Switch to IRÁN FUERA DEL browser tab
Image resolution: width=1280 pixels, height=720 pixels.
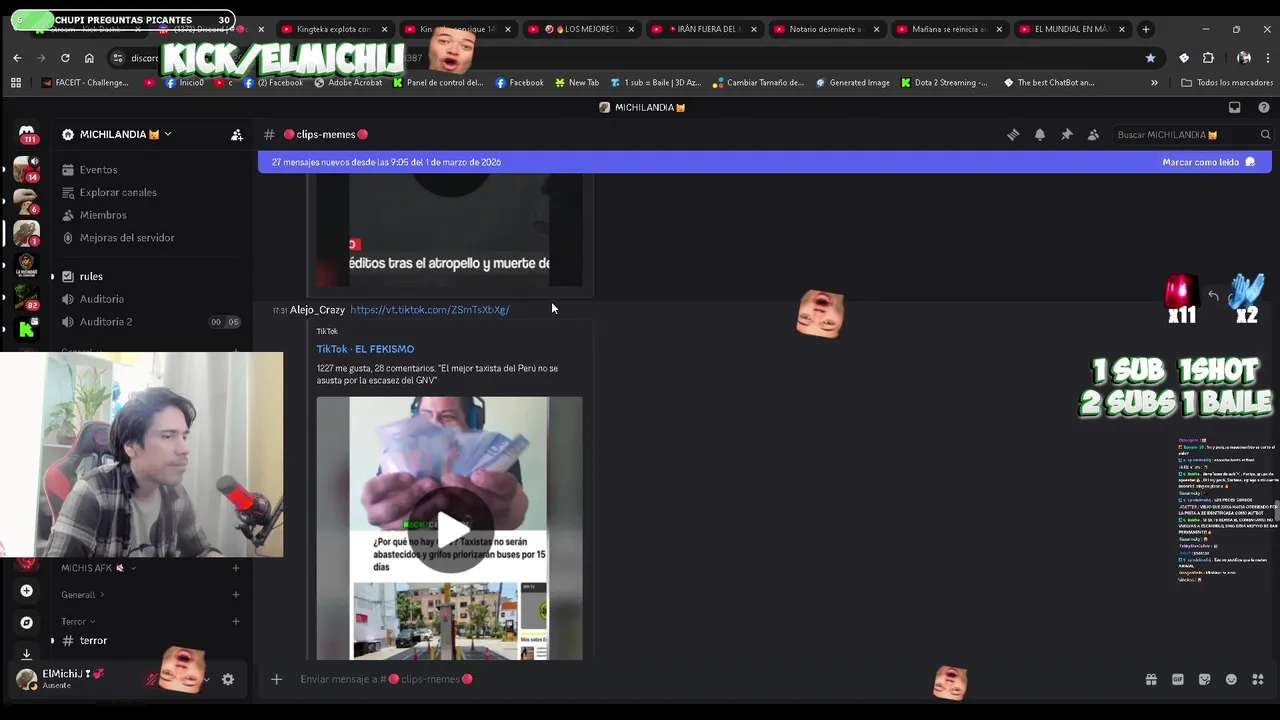pyautogui.click(x=703, y=29)
